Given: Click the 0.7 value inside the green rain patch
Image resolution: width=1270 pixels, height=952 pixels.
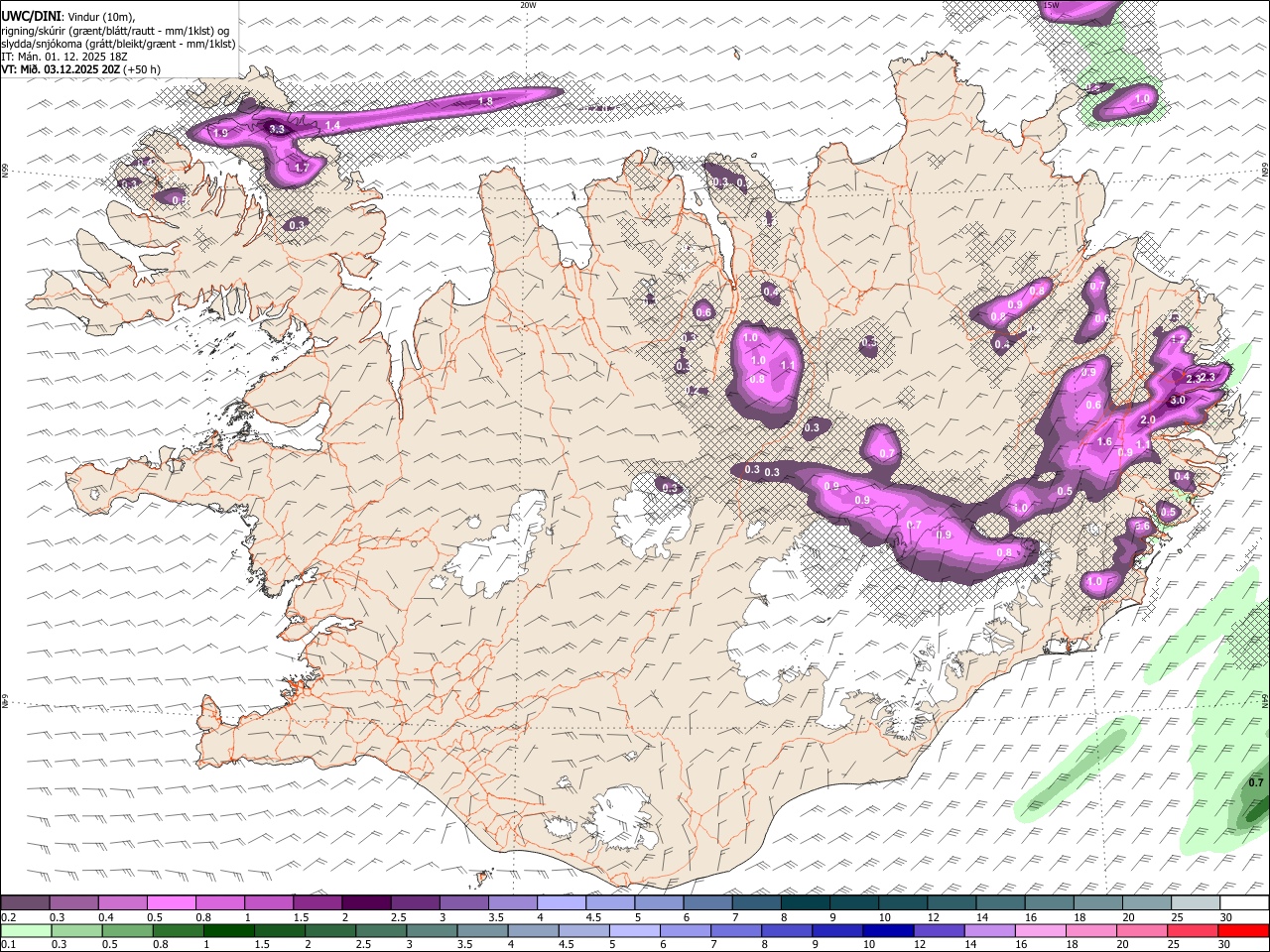Looking at the screenshot, I should coord(1256,783).
